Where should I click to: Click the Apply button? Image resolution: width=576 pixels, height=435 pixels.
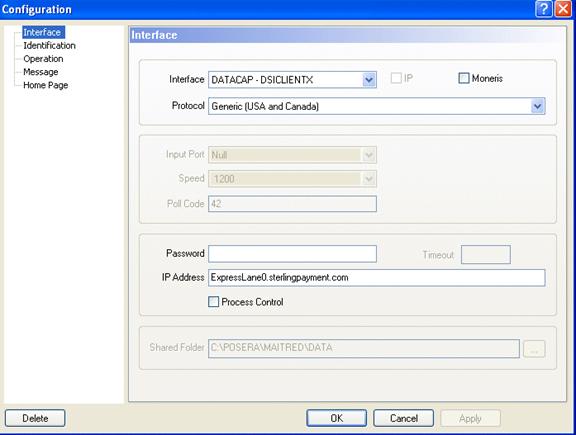470,418
